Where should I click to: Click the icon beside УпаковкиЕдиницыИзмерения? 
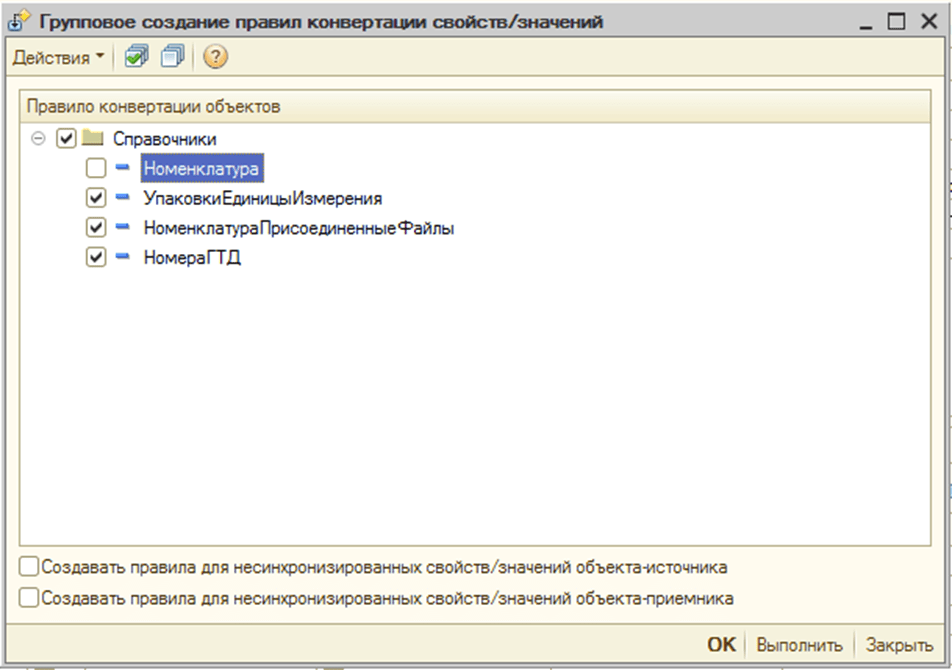pyautogui.click(x=123, y=198)
